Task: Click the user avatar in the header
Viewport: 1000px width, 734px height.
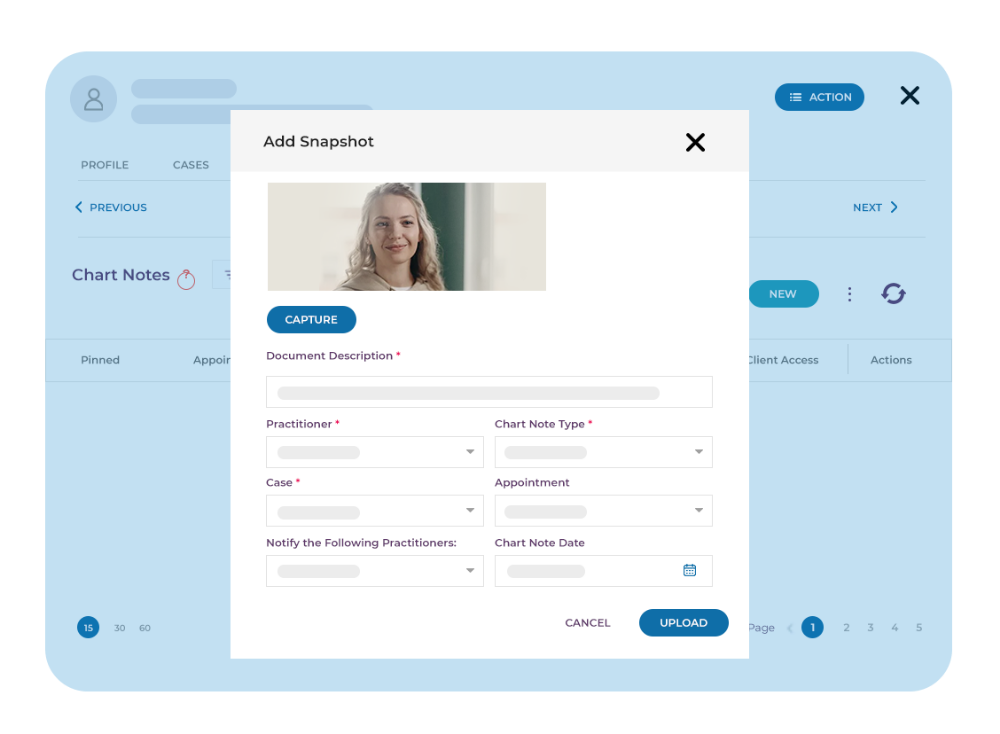Action: (93, 98)
